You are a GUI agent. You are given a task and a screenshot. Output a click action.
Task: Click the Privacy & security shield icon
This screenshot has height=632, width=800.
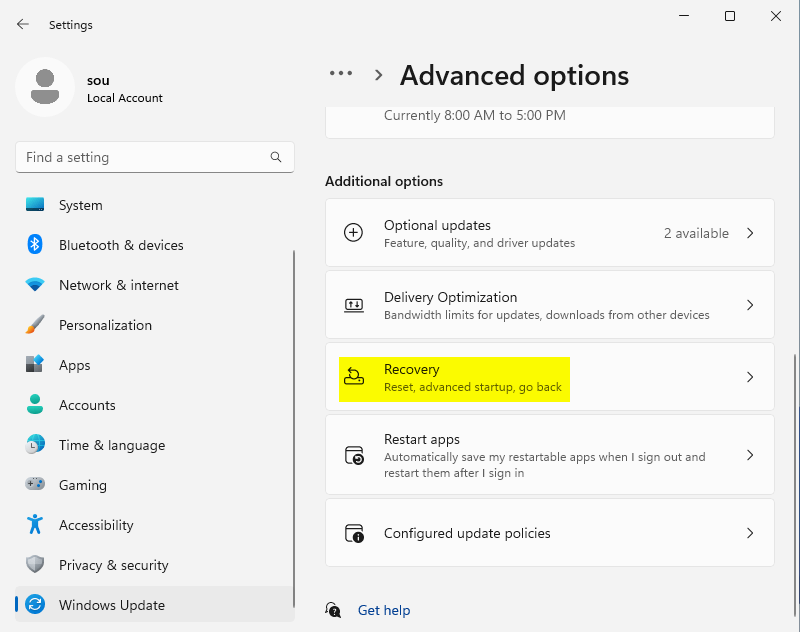tap(35, 564)
